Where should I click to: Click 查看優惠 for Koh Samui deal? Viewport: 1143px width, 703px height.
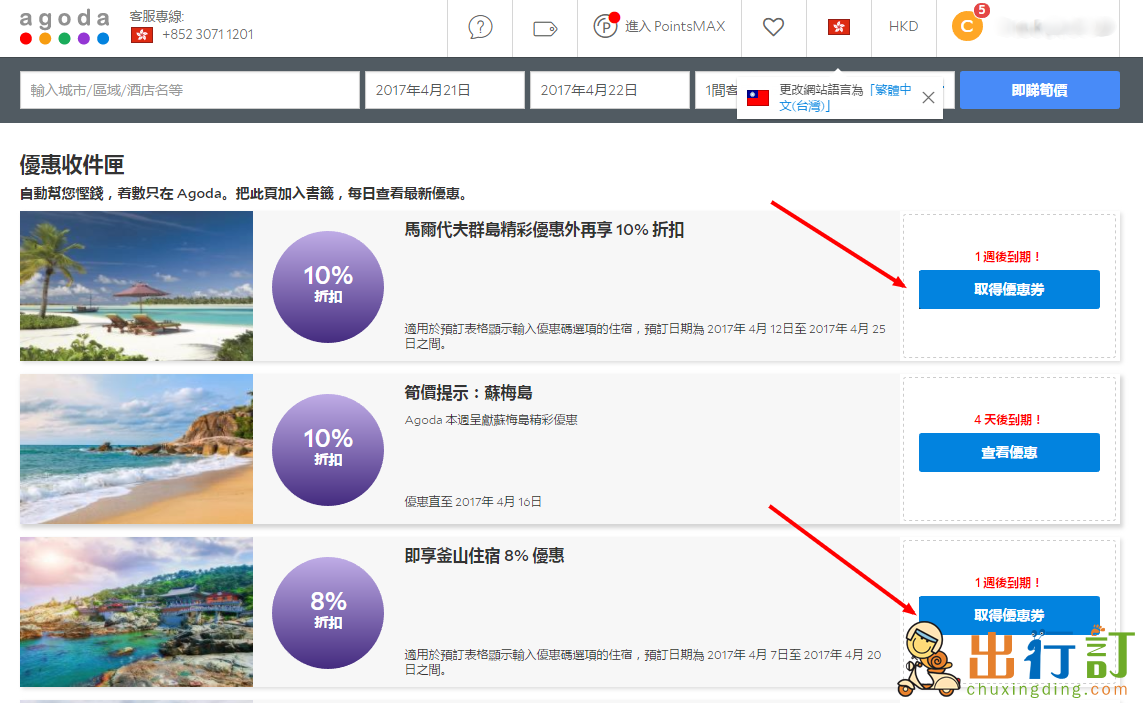[x=1009, y=452]
